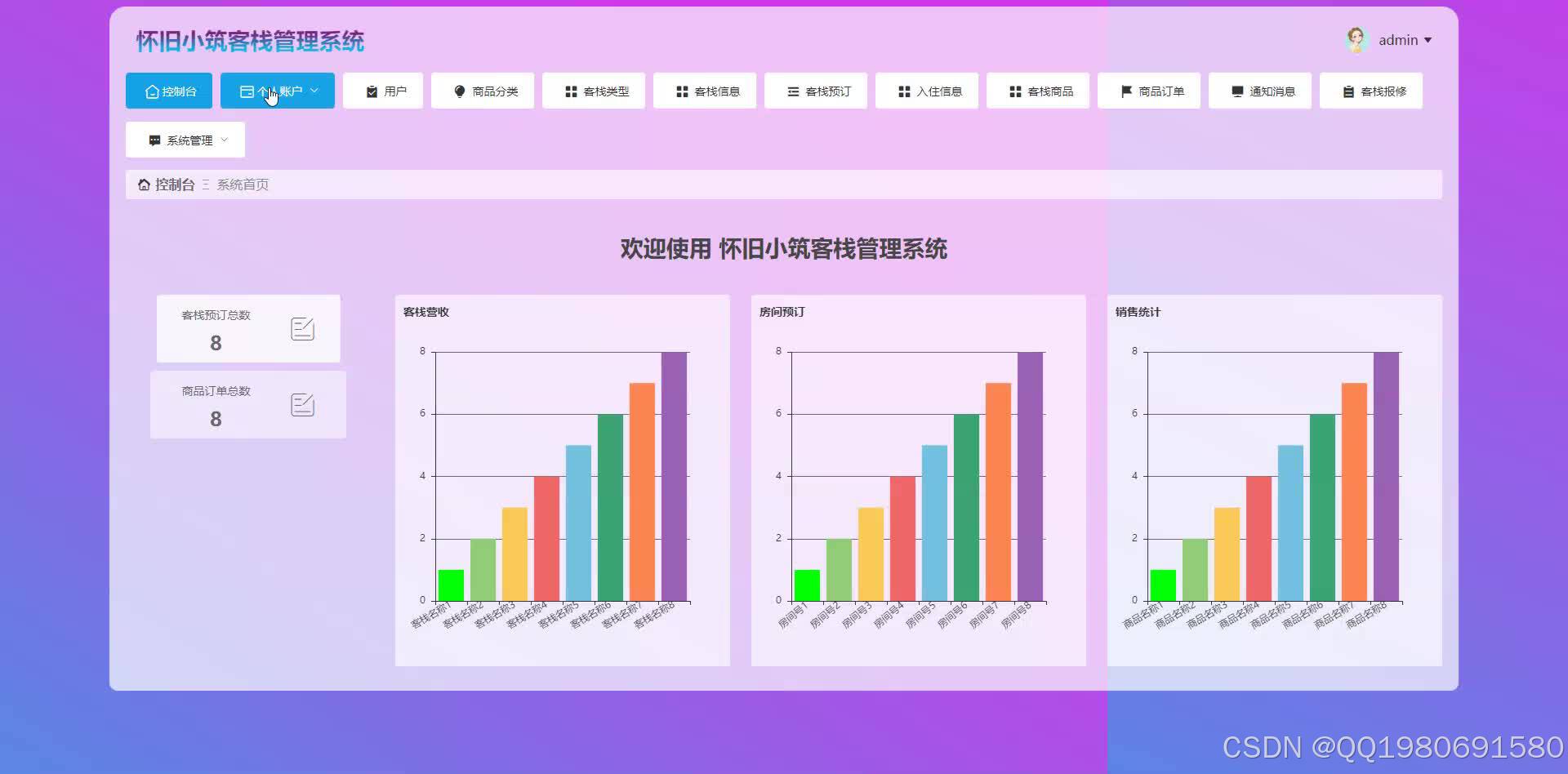This screenshot has width=1568, height=774.
Task: Click the admin avatar thumbnail
Action: 1356,38
